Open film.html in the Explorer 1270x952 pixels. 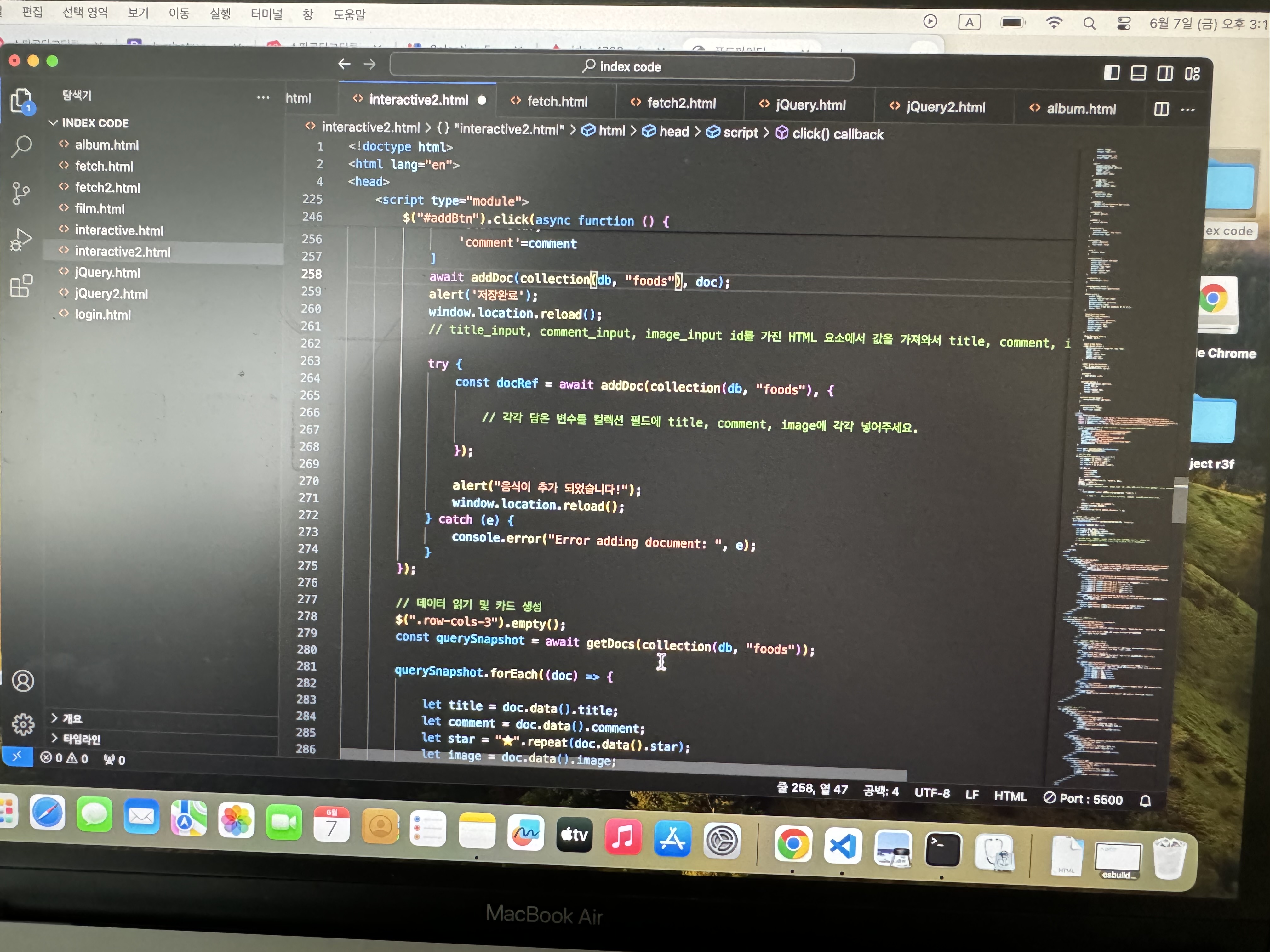point(99,209)
